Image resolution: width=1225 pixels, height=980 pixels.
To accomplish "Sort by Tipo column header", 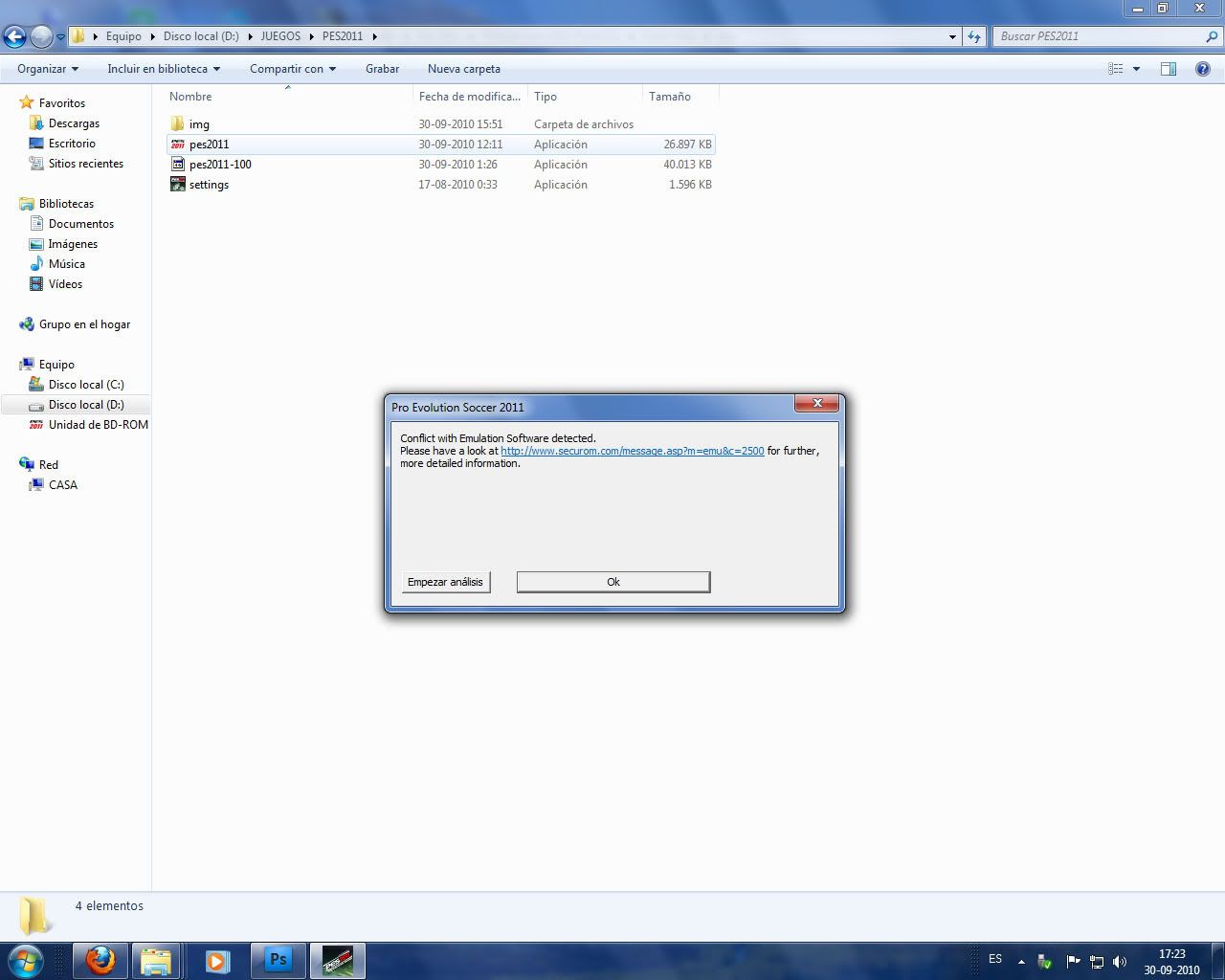I will pyautogui.click(x=585, y=97).
